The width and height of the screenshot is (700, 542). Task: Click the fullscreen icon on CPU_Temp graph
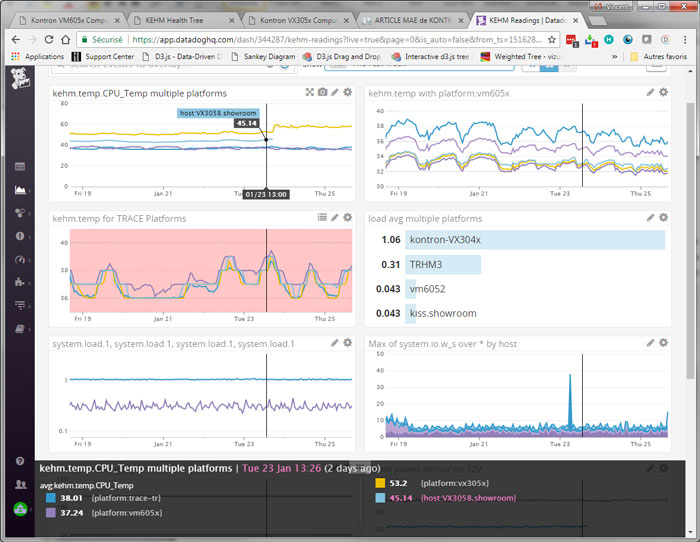click(310, 92)
